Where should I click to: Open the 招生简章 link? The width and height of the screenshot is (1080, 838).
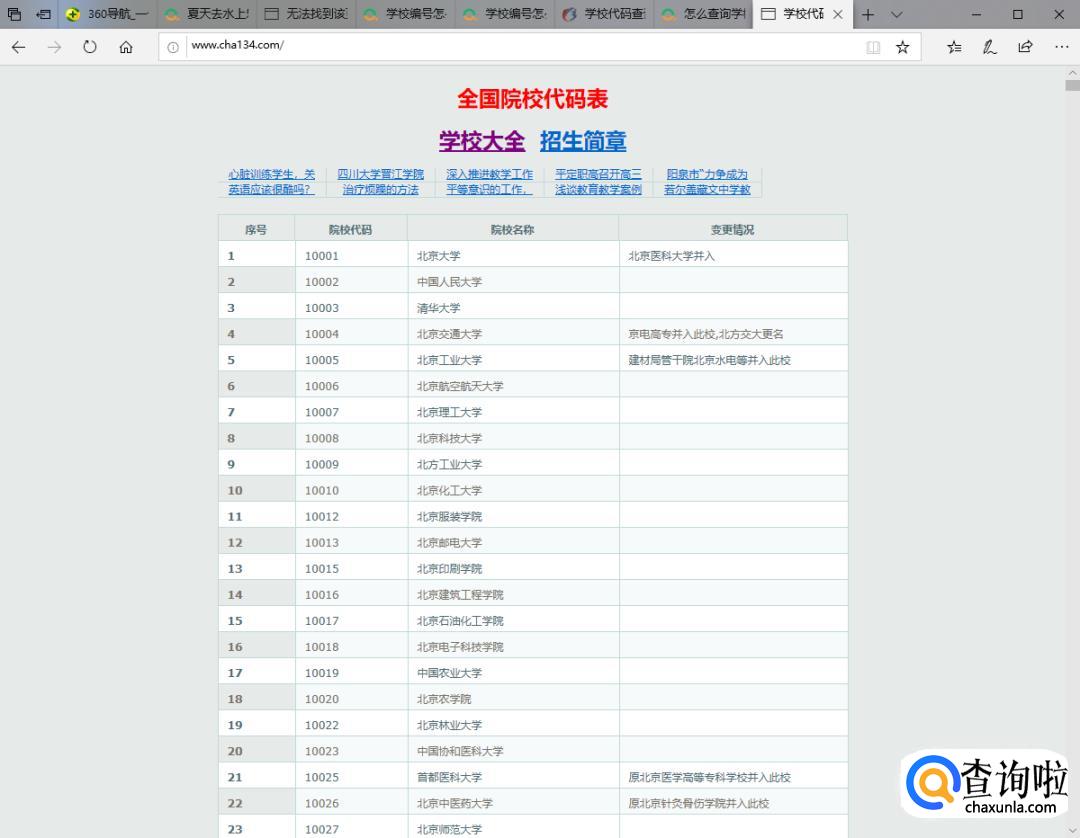583,141
